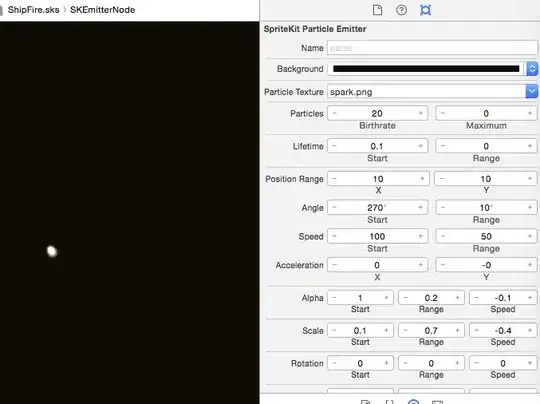This screenshot has height=404, width=540.
Task: Select the SKNode inspector tab icon
Action: (425, 10)
